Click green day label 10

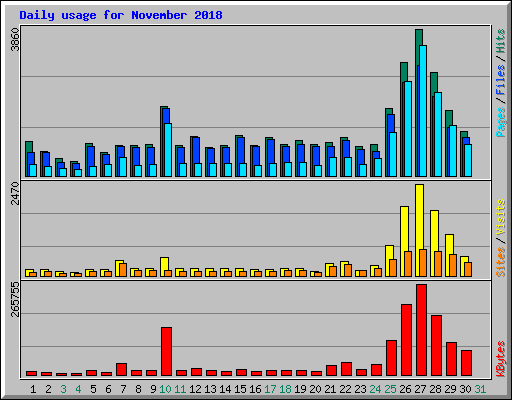(165, 389)
